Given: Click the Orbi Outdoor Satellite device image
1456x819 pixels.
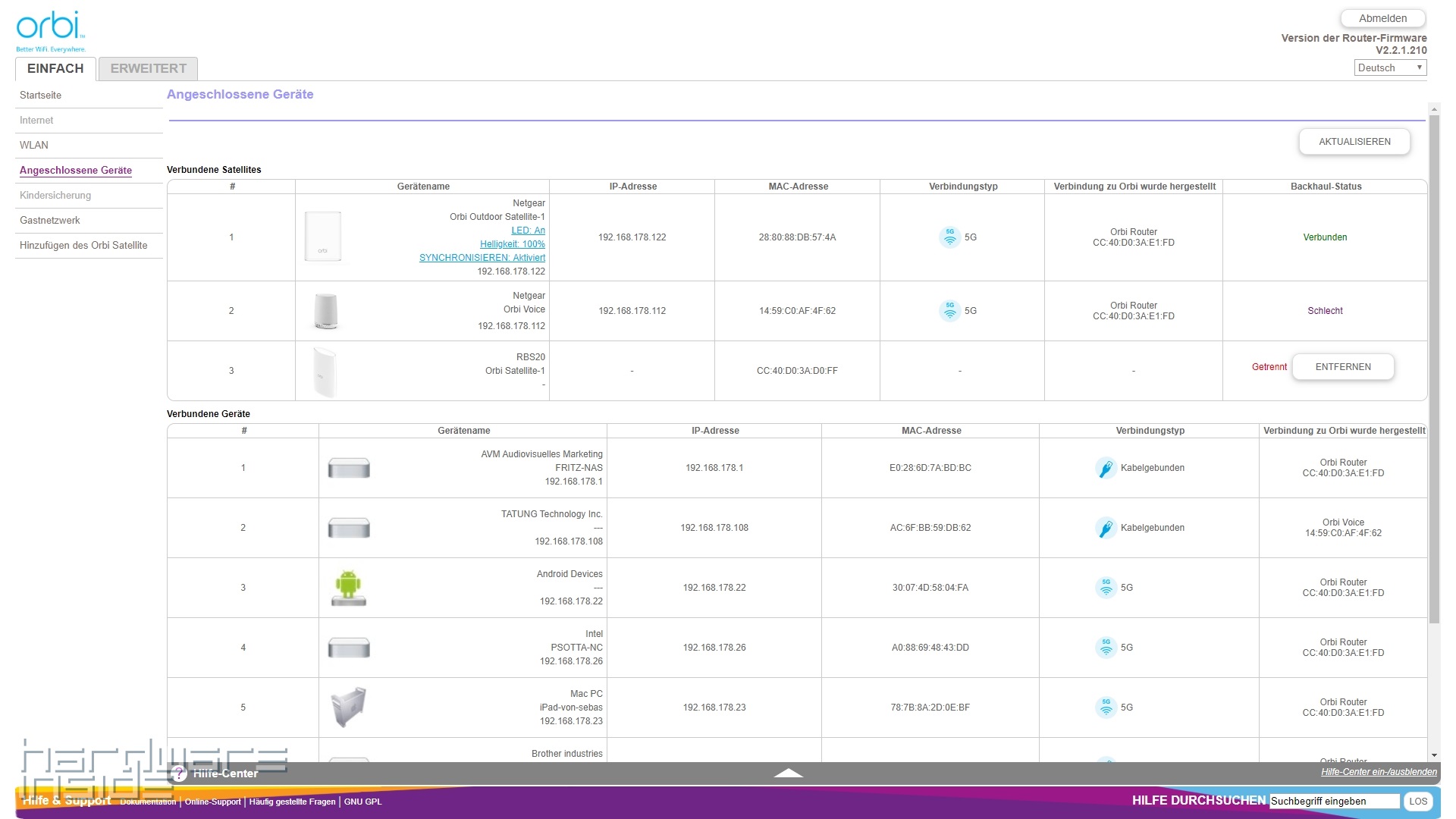Looking at the screenshot, I should (323, 237).
